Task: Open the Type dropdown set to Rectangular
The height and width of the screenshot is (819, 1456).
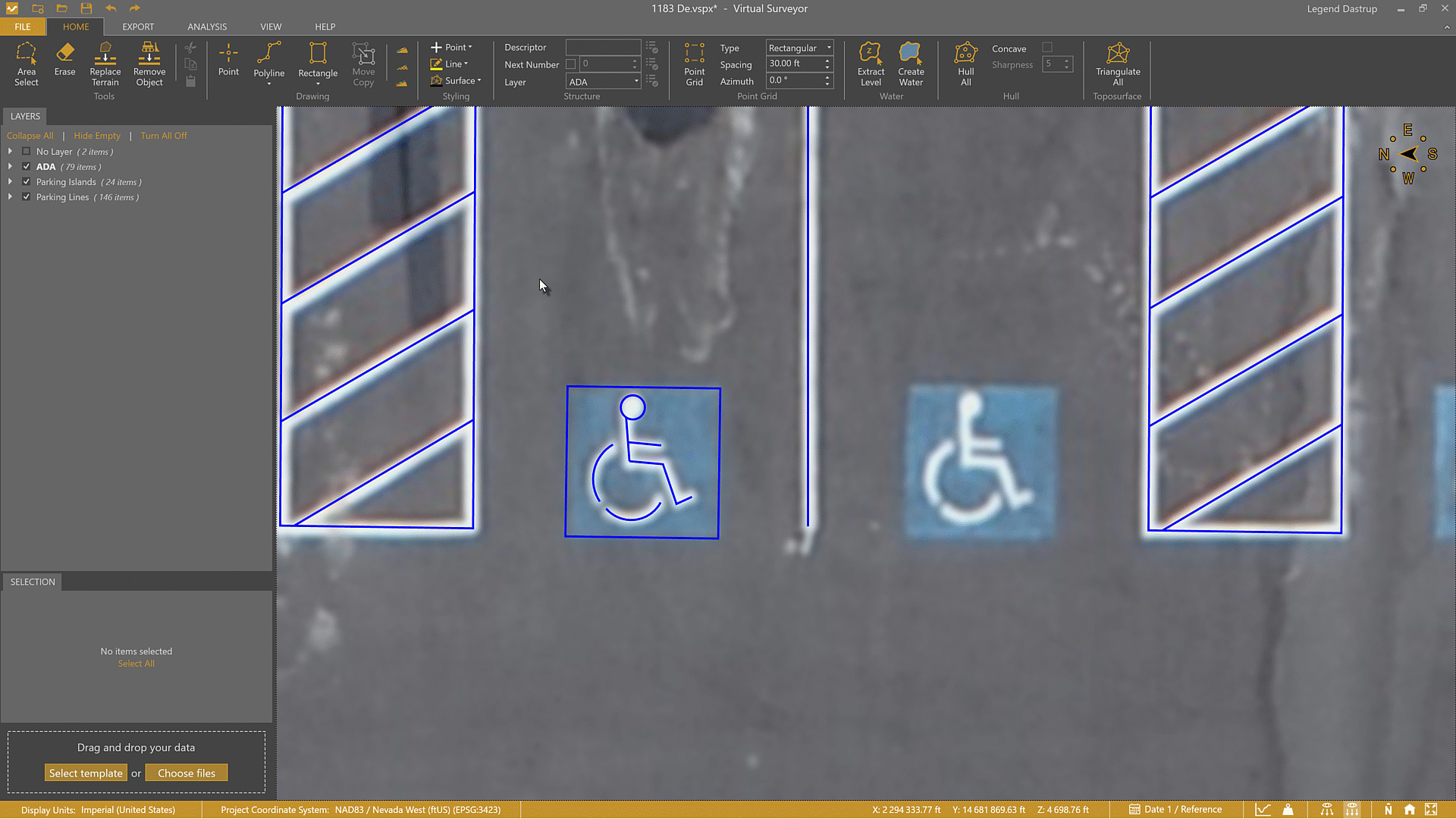Action: [828, 47]
